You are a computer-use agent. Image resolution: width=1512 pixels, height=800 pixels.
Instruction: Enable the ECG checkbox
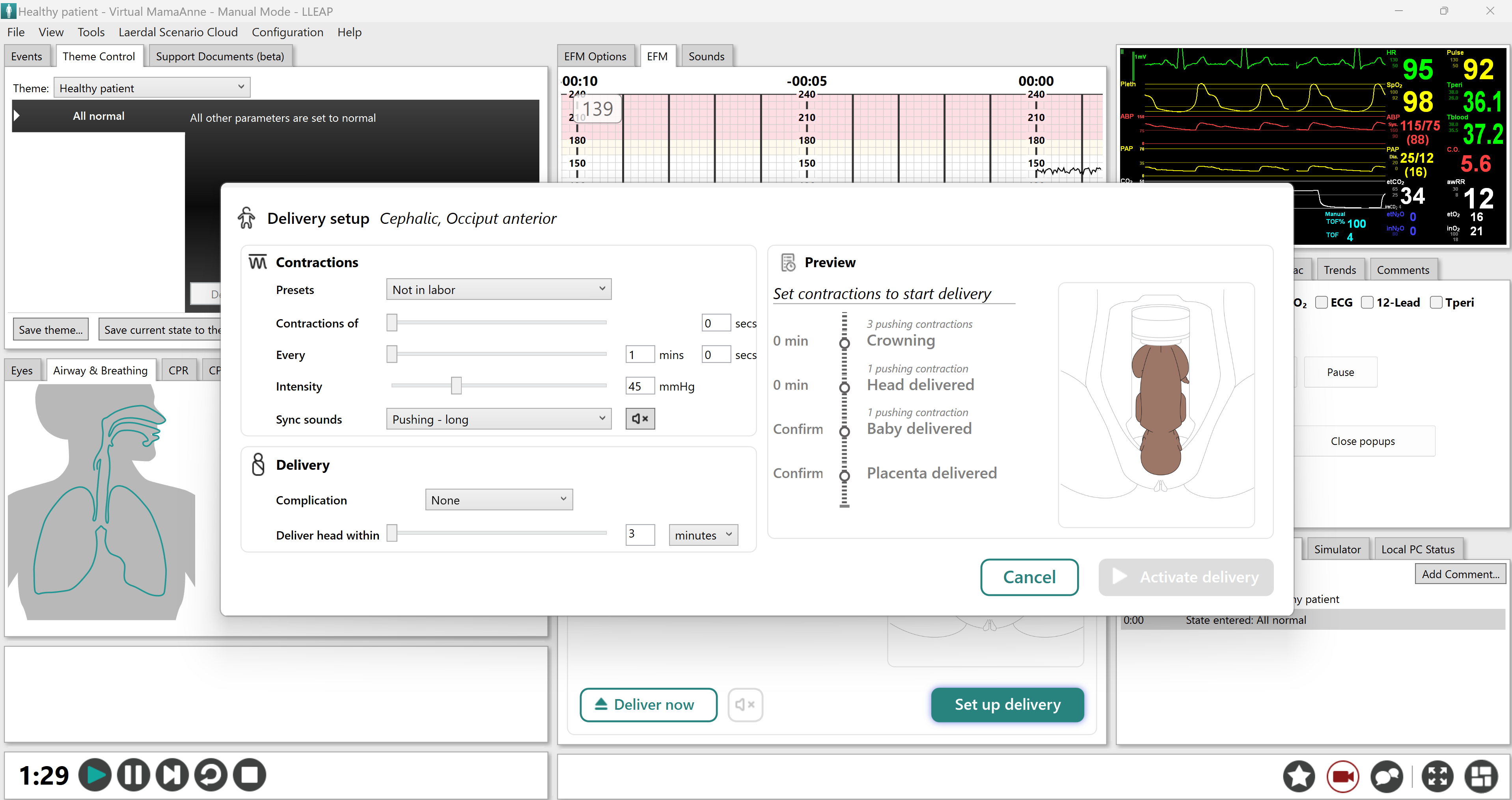point(1321,303)
